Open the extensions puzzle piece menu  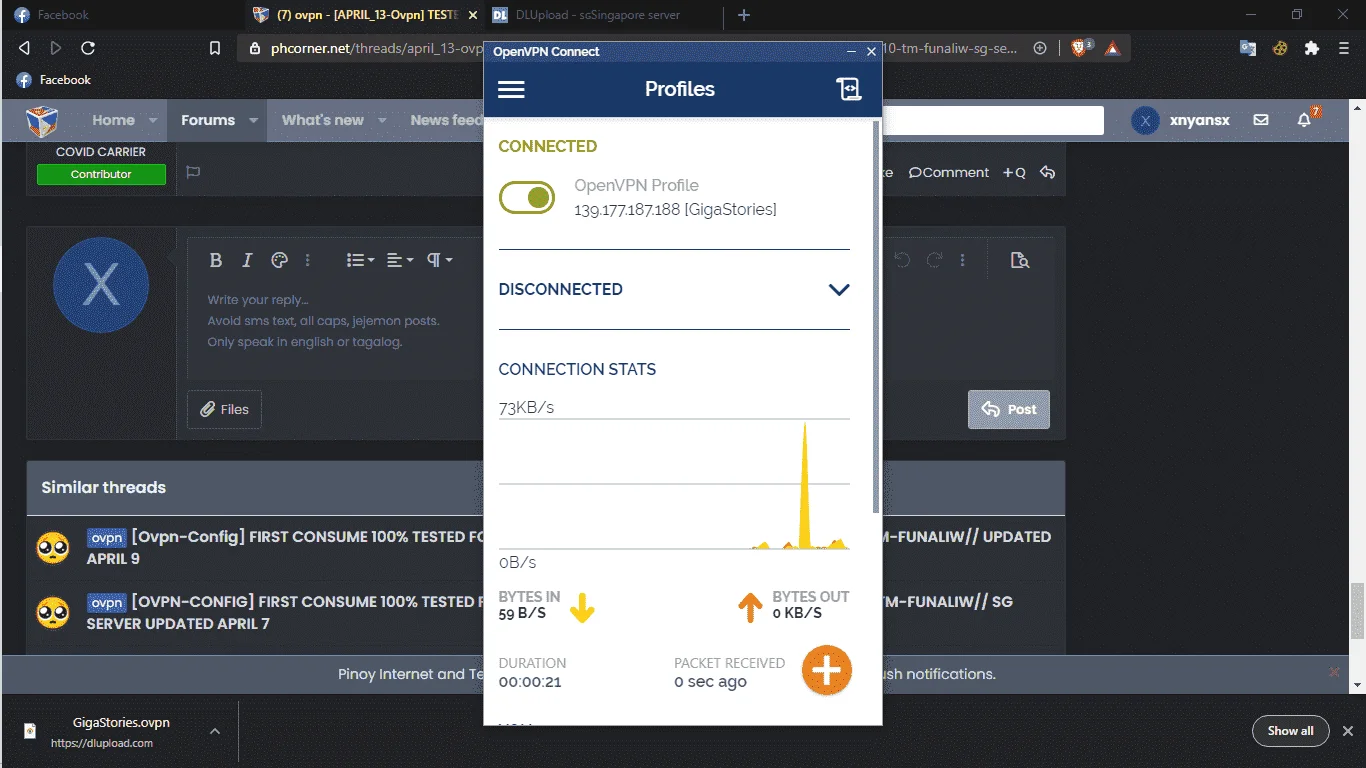[x=1312, y=48]
